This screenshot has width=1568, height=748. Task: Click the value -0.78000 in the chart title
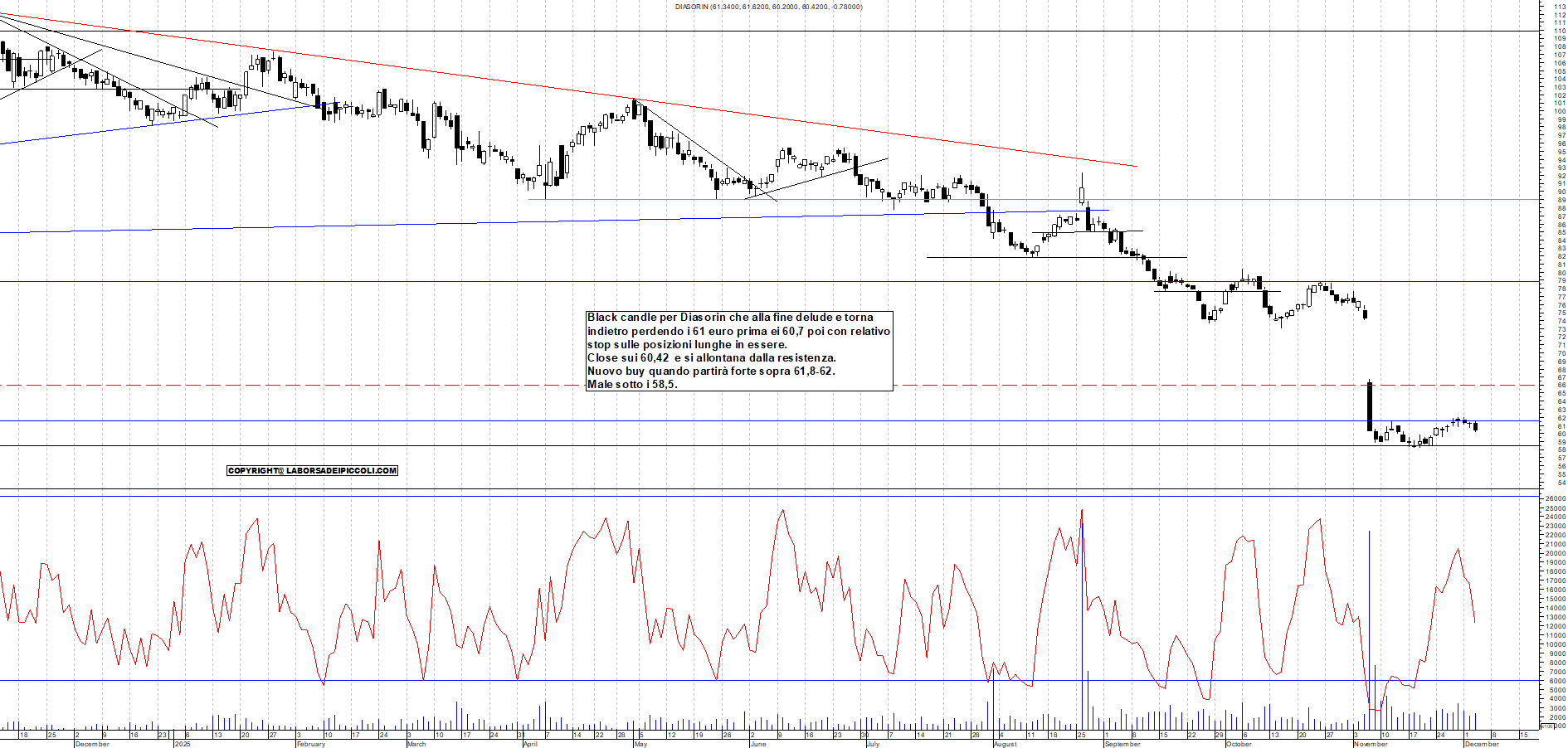tap(845, 7)
